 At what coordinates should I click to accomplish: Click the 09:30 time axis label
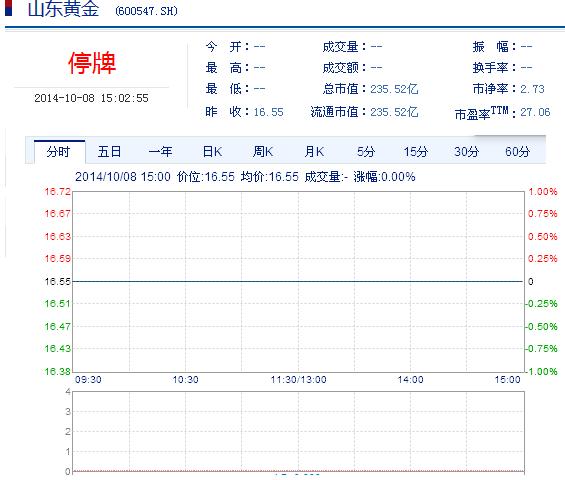tap(88, 380)
